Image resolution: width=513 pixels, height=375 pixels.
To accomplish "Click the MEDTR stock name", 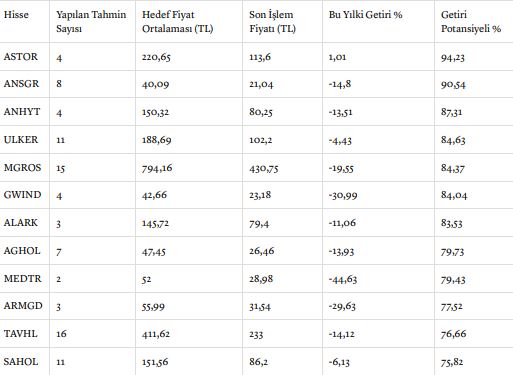I will tap(22, 278).
